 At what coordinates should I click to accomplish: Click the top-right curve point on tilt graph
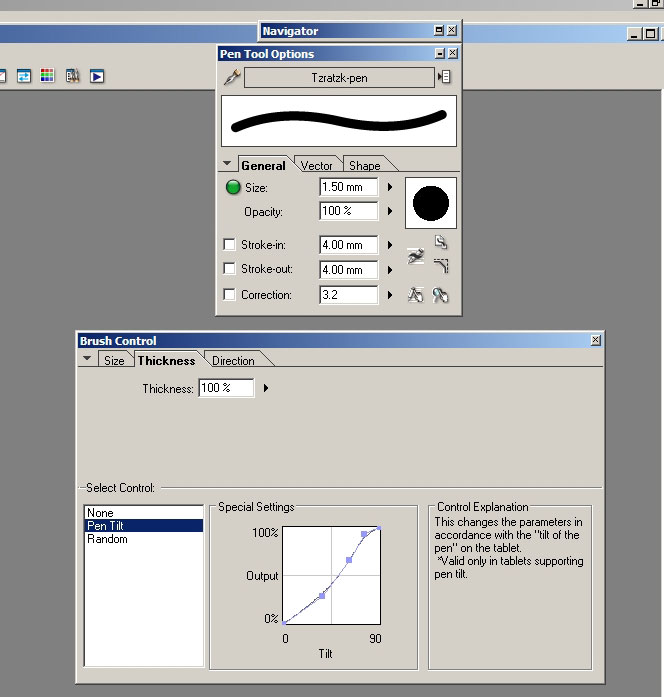(379, 528)
